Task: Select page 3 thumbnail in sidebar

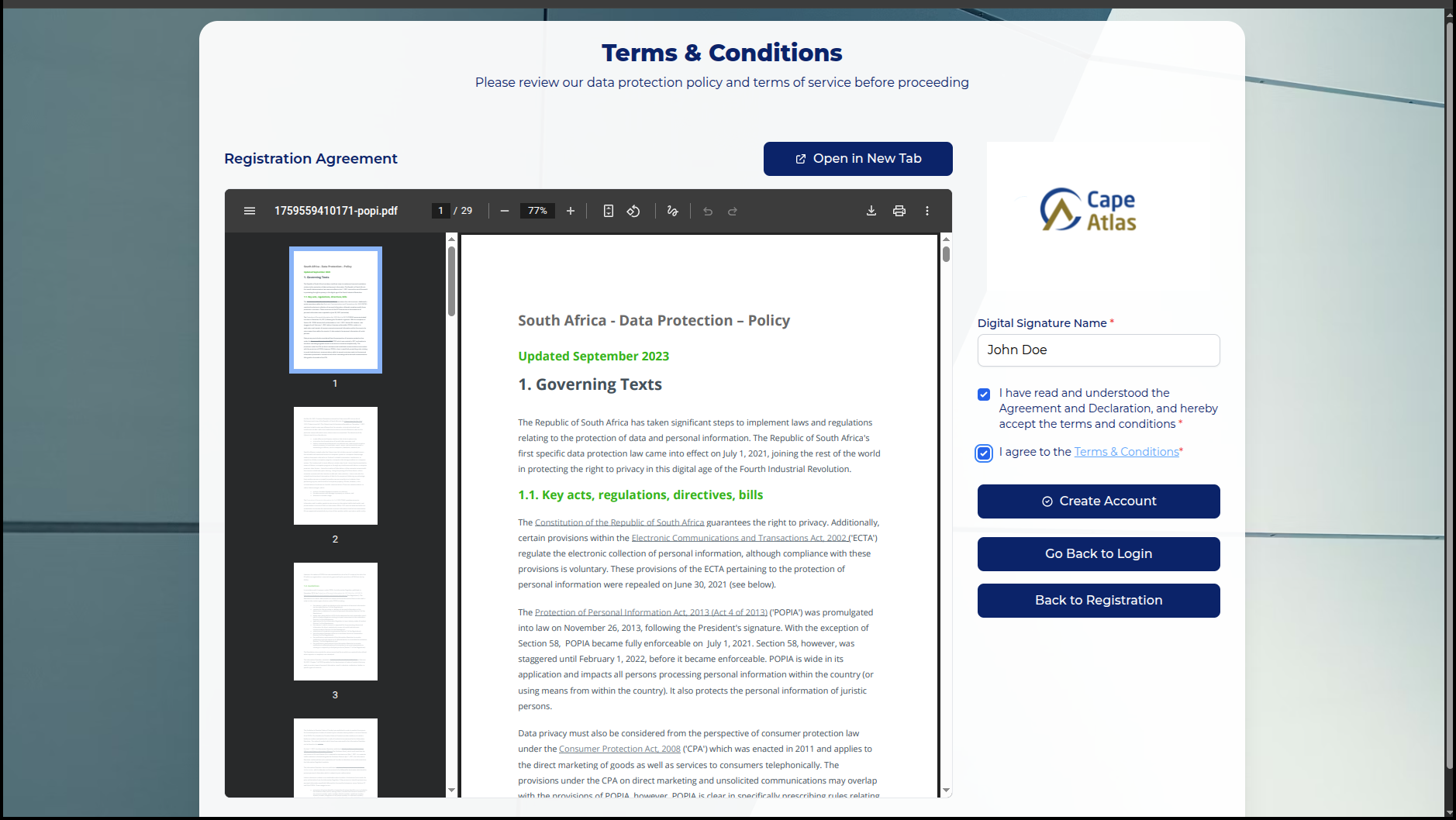Action: [336, 622]
